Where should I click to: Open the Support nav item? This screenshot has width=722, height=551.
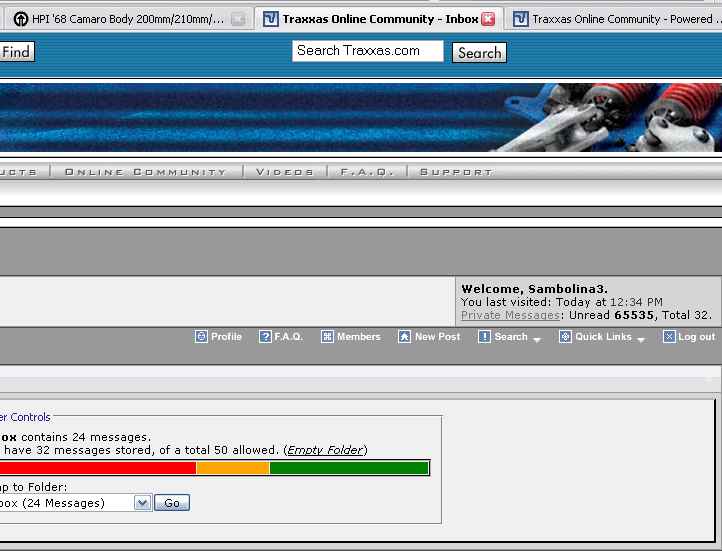pos(456,172)
